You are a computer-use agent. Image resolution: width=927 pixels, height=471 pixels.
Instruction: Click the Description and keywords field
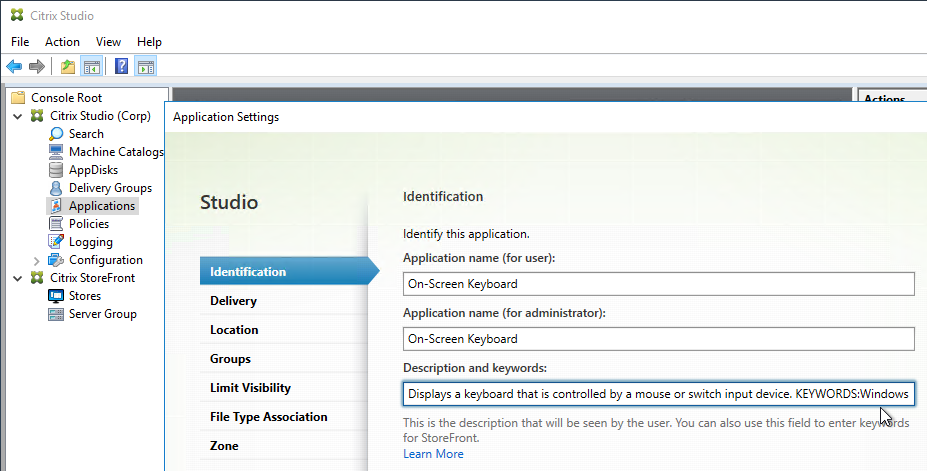659,394
